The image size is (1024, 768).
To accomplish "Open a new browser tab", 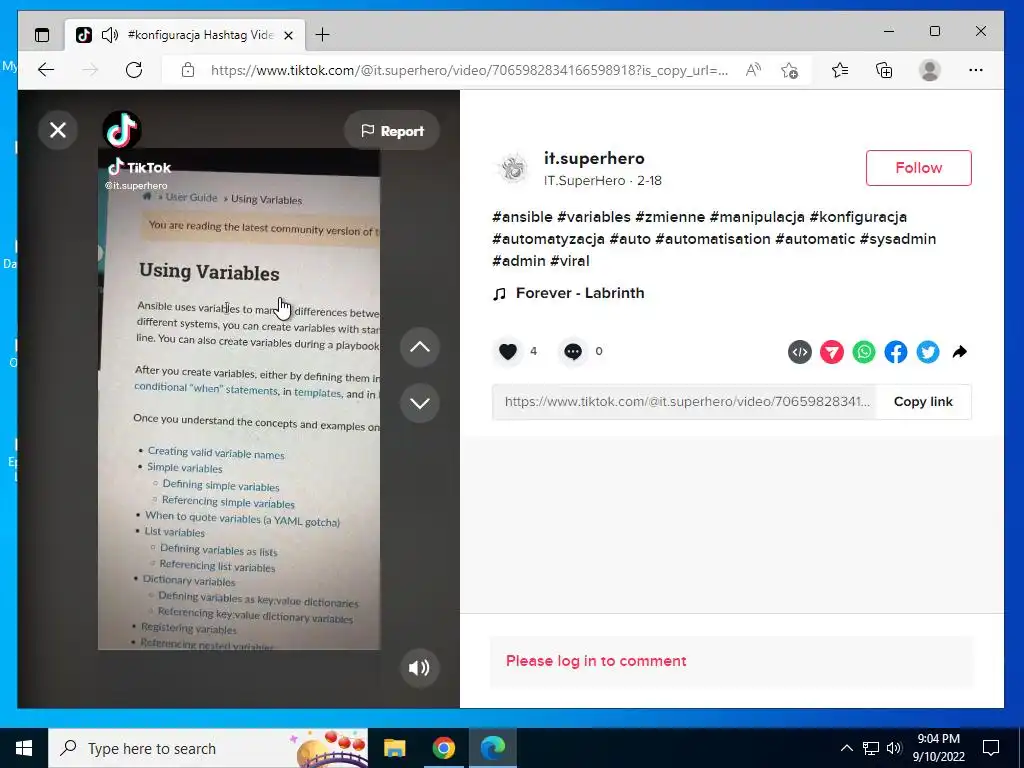I will 322,35.
